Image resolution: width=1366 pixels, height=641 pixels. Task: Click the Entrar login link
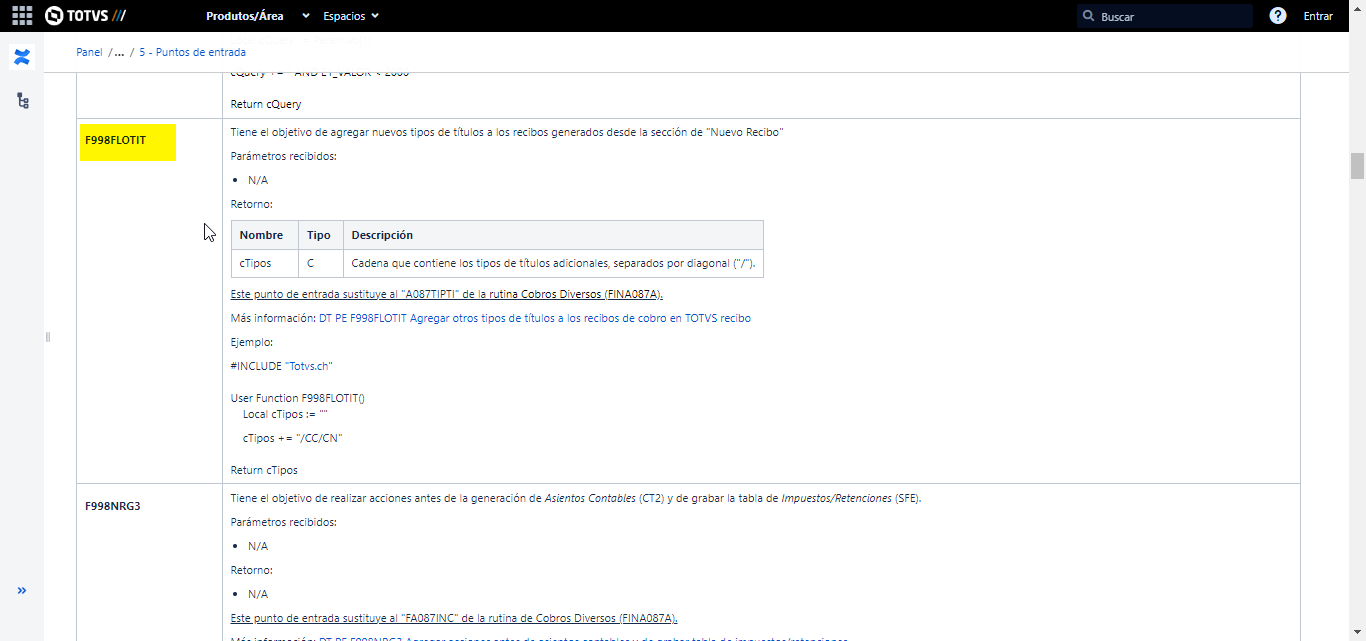coord(1318,16)
